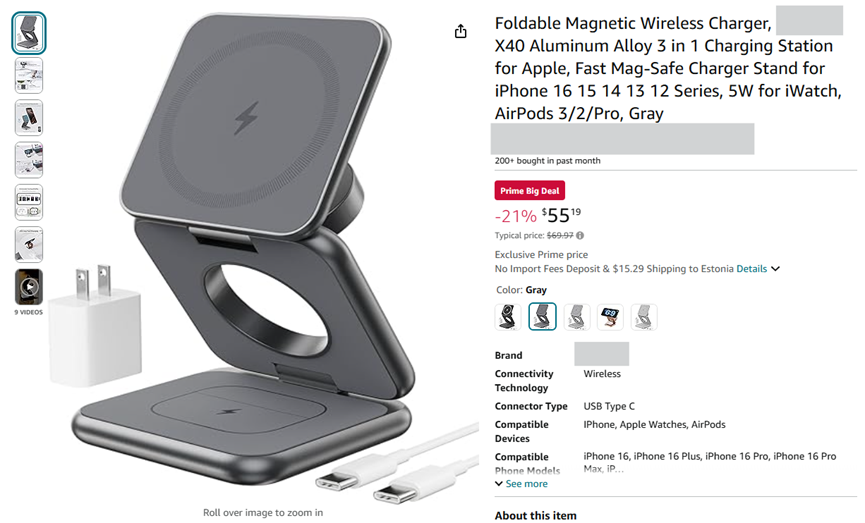
Task: Click the Prime Big Deal badge
Action: [x=530, y=190]
